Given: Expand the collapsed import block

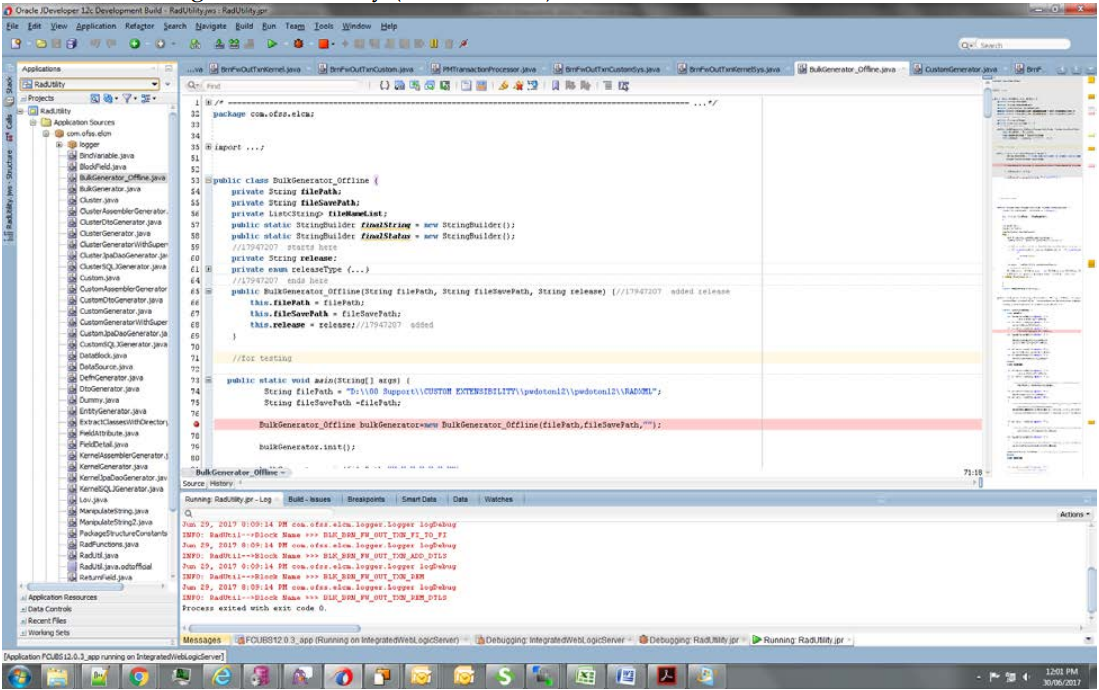Looking at the screenshot, I should (207, 148).
